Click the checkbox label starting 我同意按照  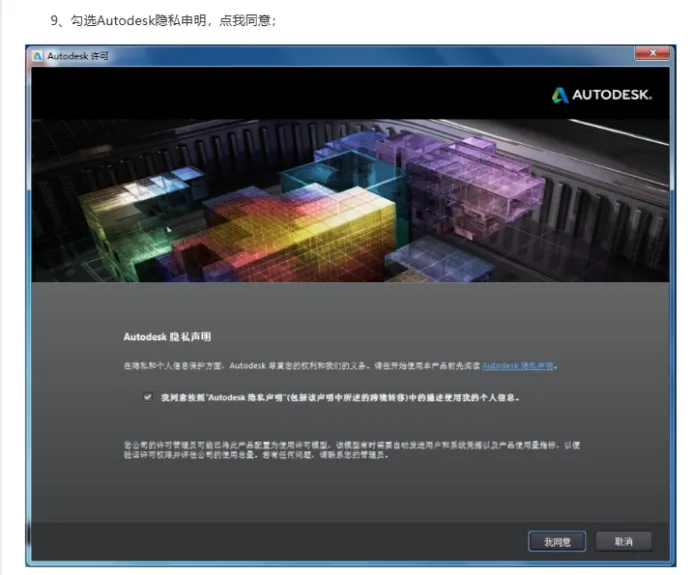[x=339, y=398]
